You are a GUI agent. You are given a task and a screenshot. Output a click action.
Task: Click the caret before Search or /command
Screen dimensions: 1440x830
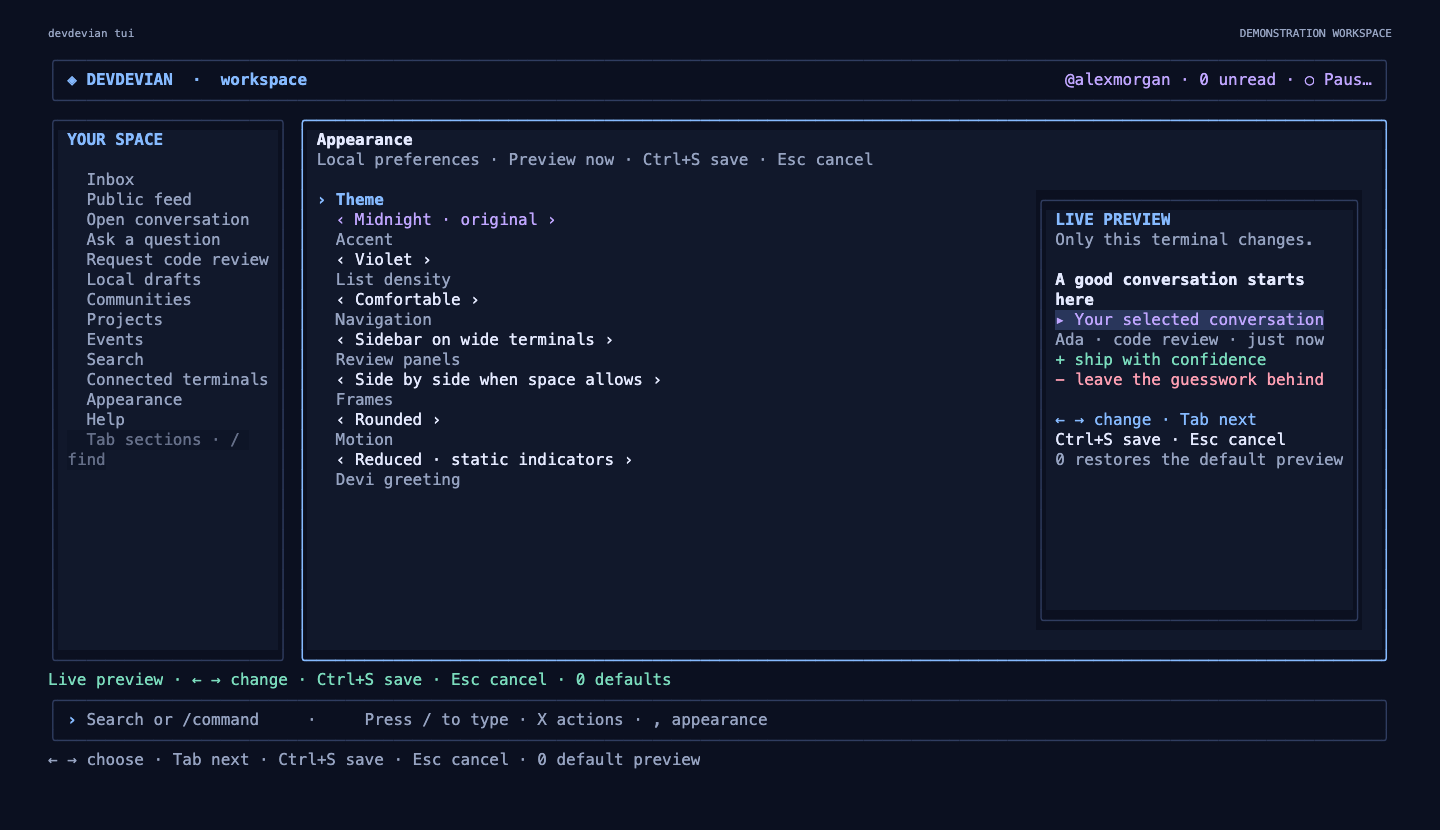[72, 720]
